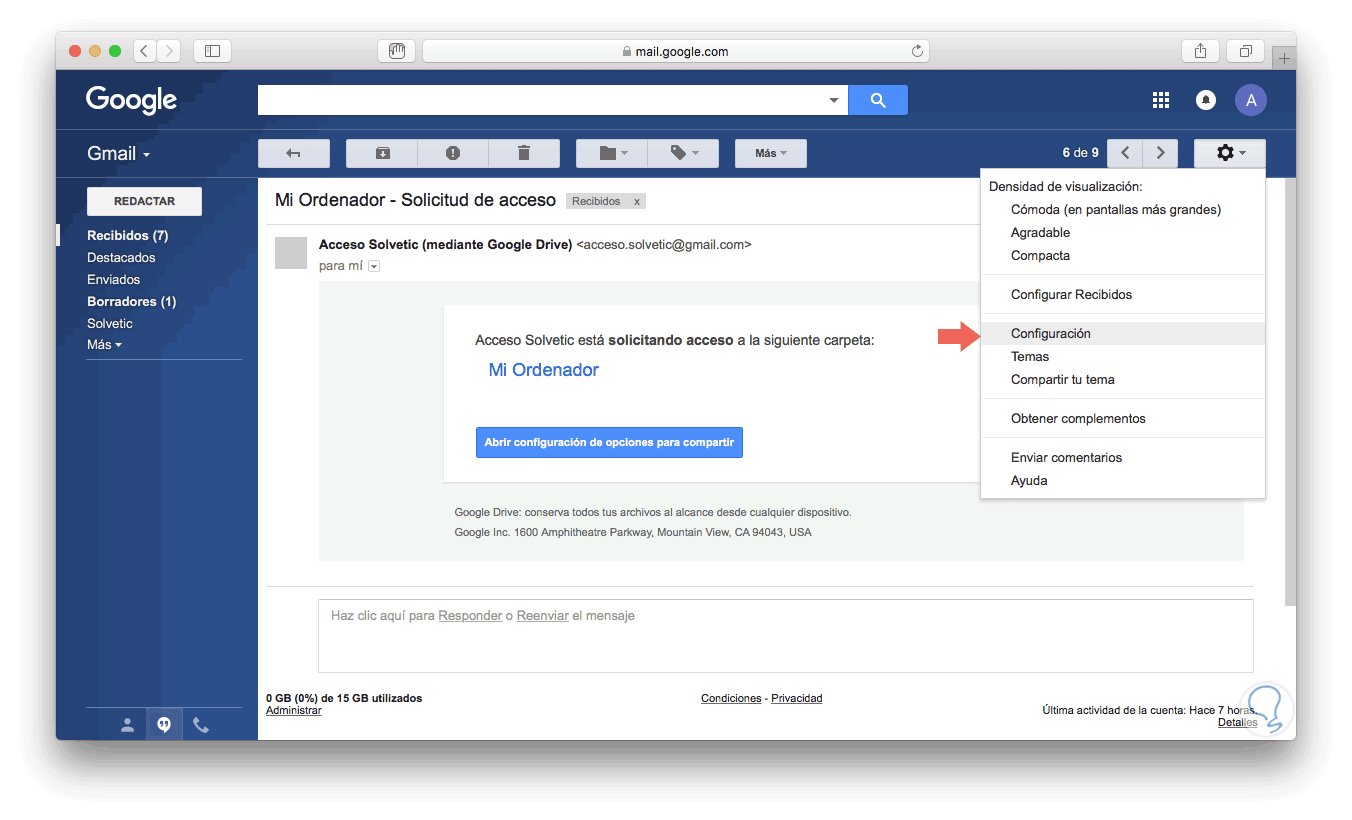
Task: Open the contacts person icon in the bottom bar
Action: 127,725
